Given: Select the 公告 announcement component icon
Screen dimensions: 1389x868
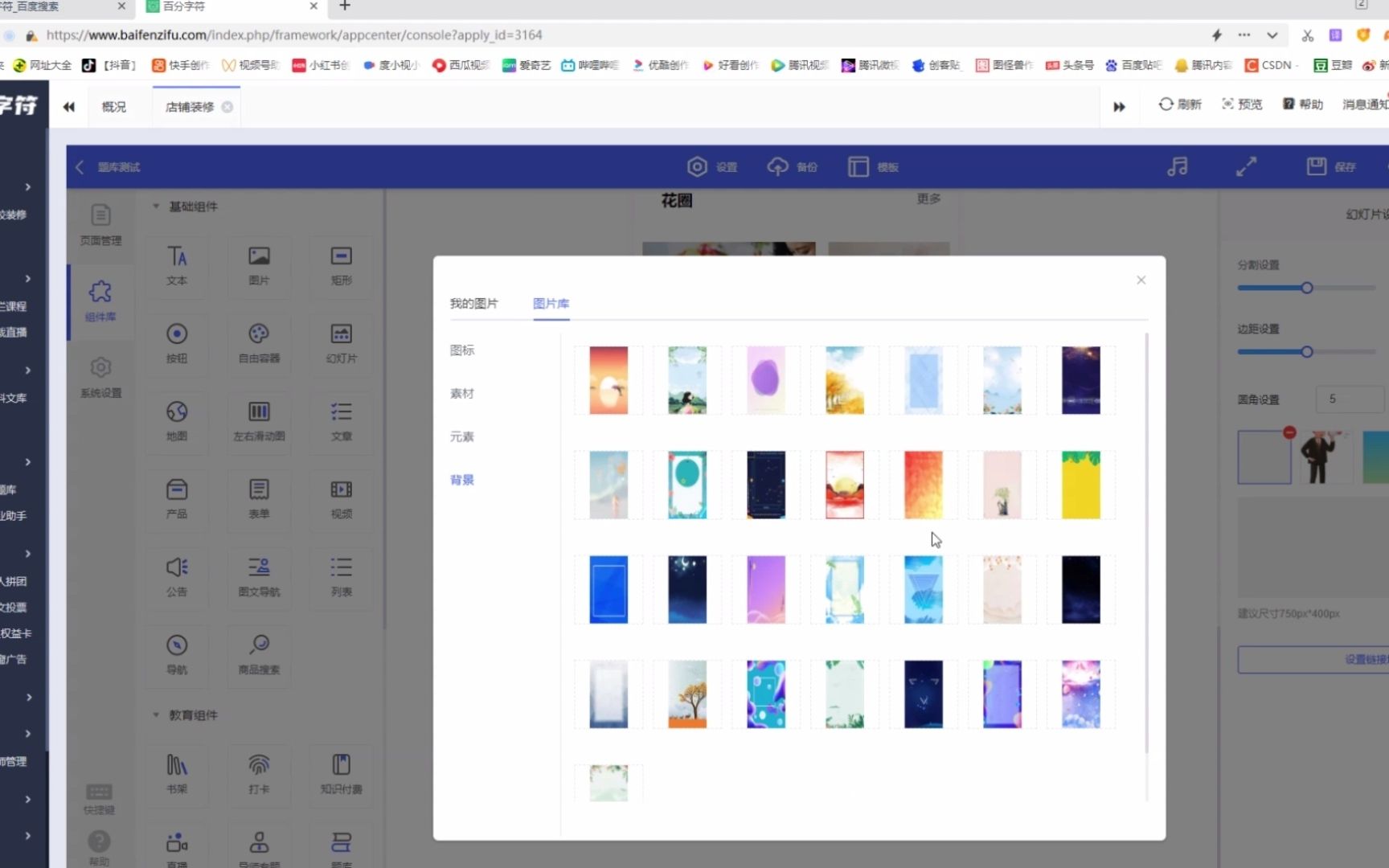Looking at the screenshot, I should point(177,577).
